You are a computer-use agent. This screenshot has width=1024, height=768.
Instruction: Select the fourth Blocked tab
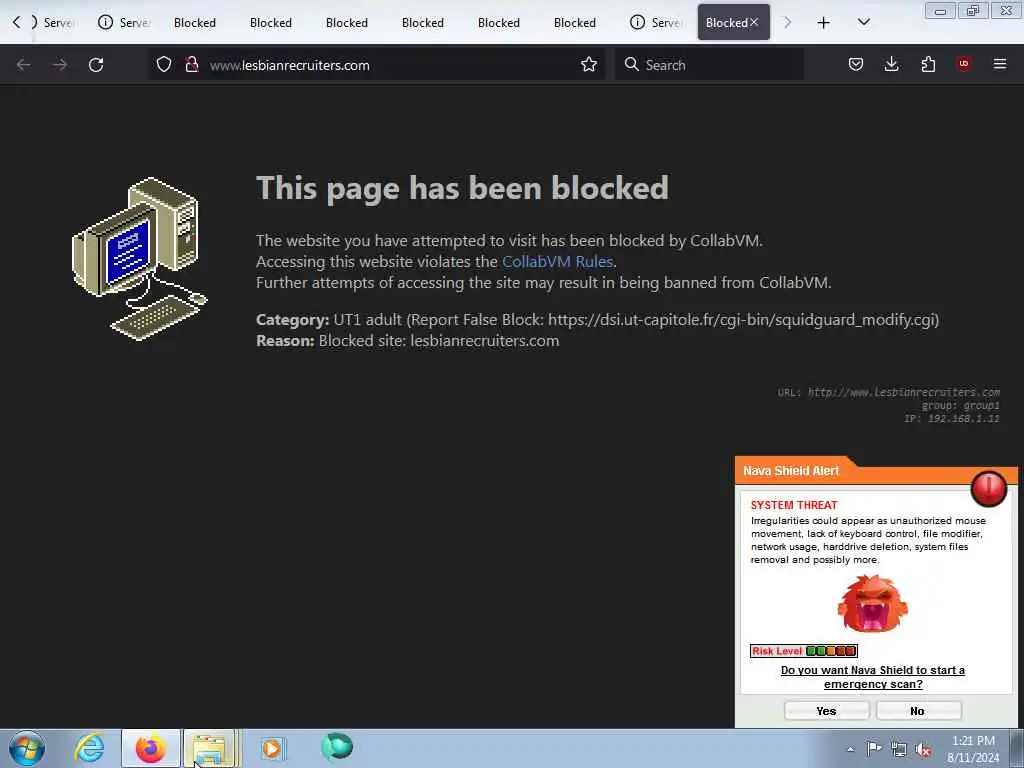[x=423, y=23]
